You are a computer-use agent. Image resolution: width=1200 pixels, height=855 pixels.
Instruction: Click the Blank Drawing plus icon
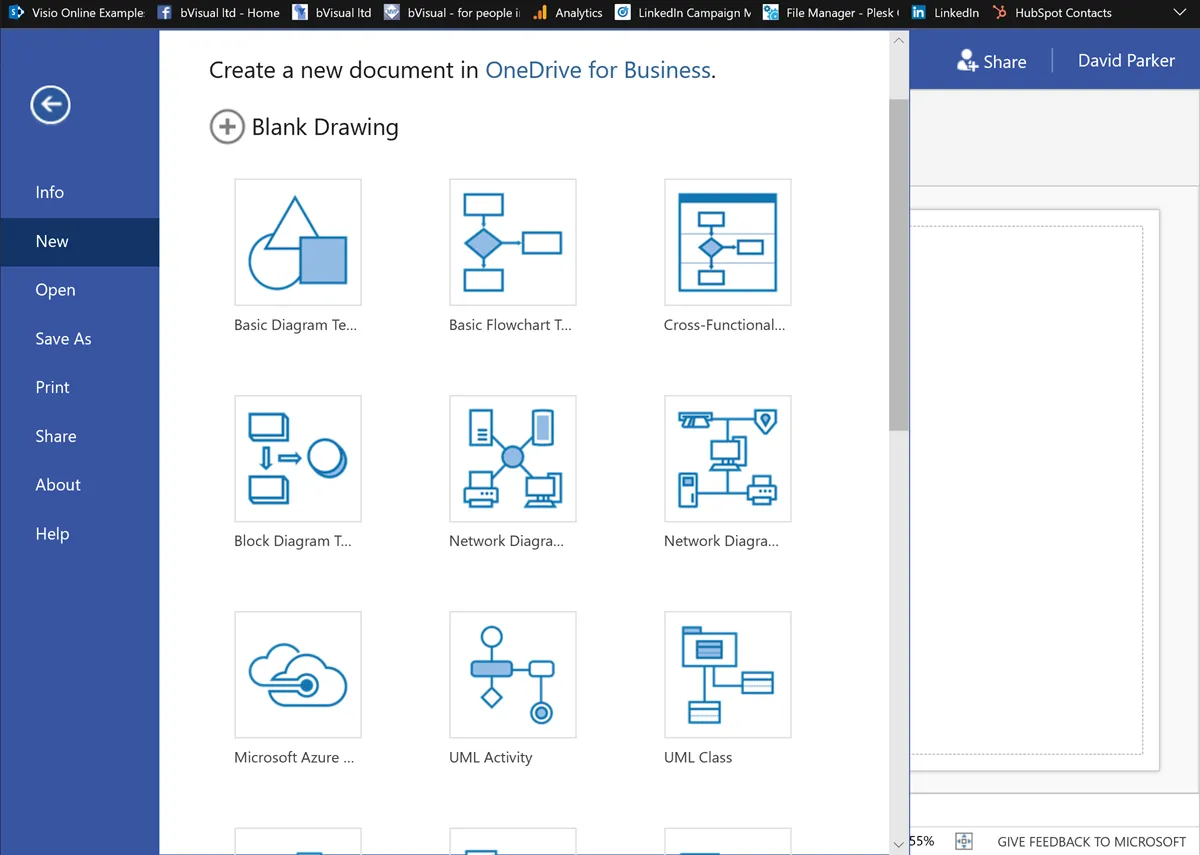click(227, 127)
